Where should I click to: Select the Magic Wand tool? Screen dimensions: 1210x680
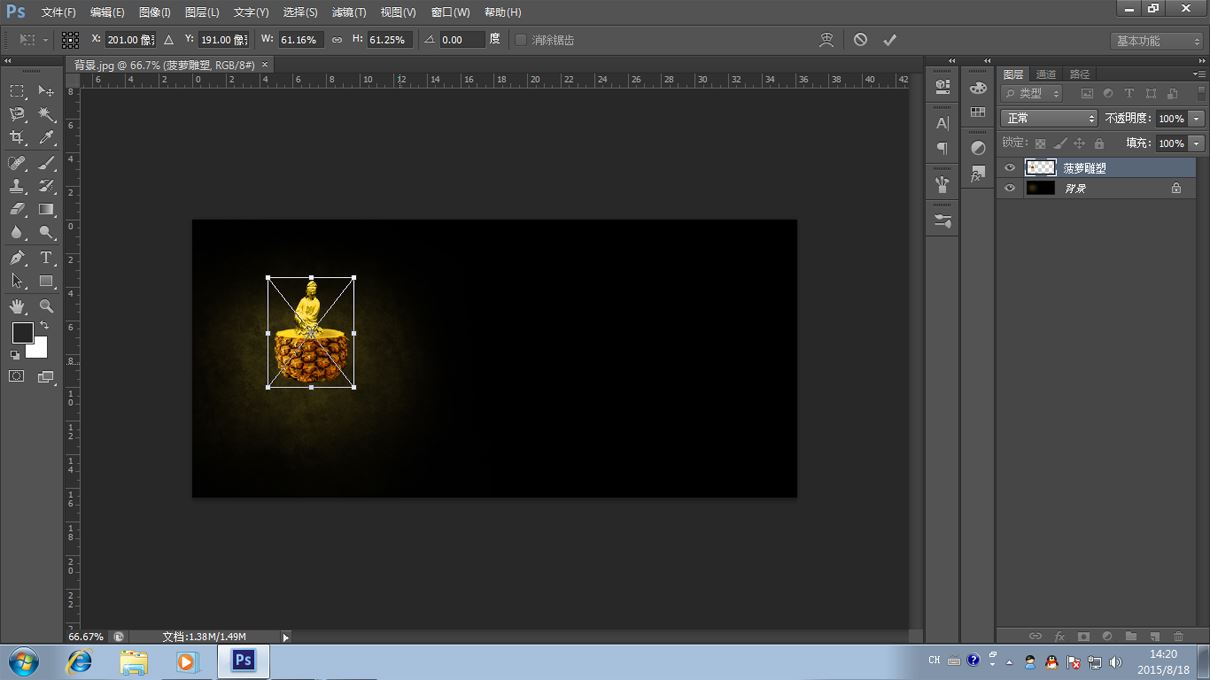tap(46, 115)
